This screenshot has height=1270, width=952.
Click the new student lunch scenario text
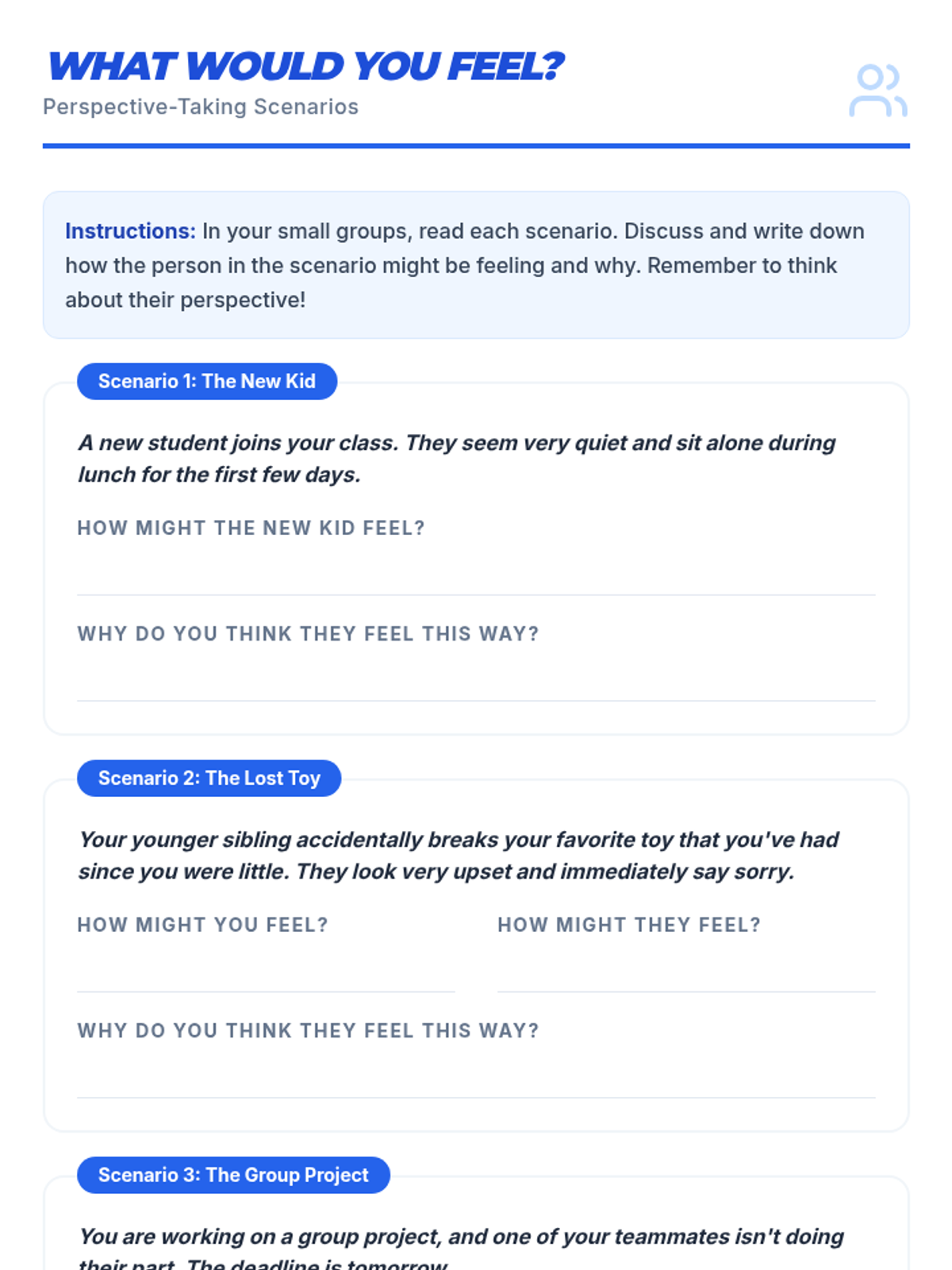[x=457, y=459]
